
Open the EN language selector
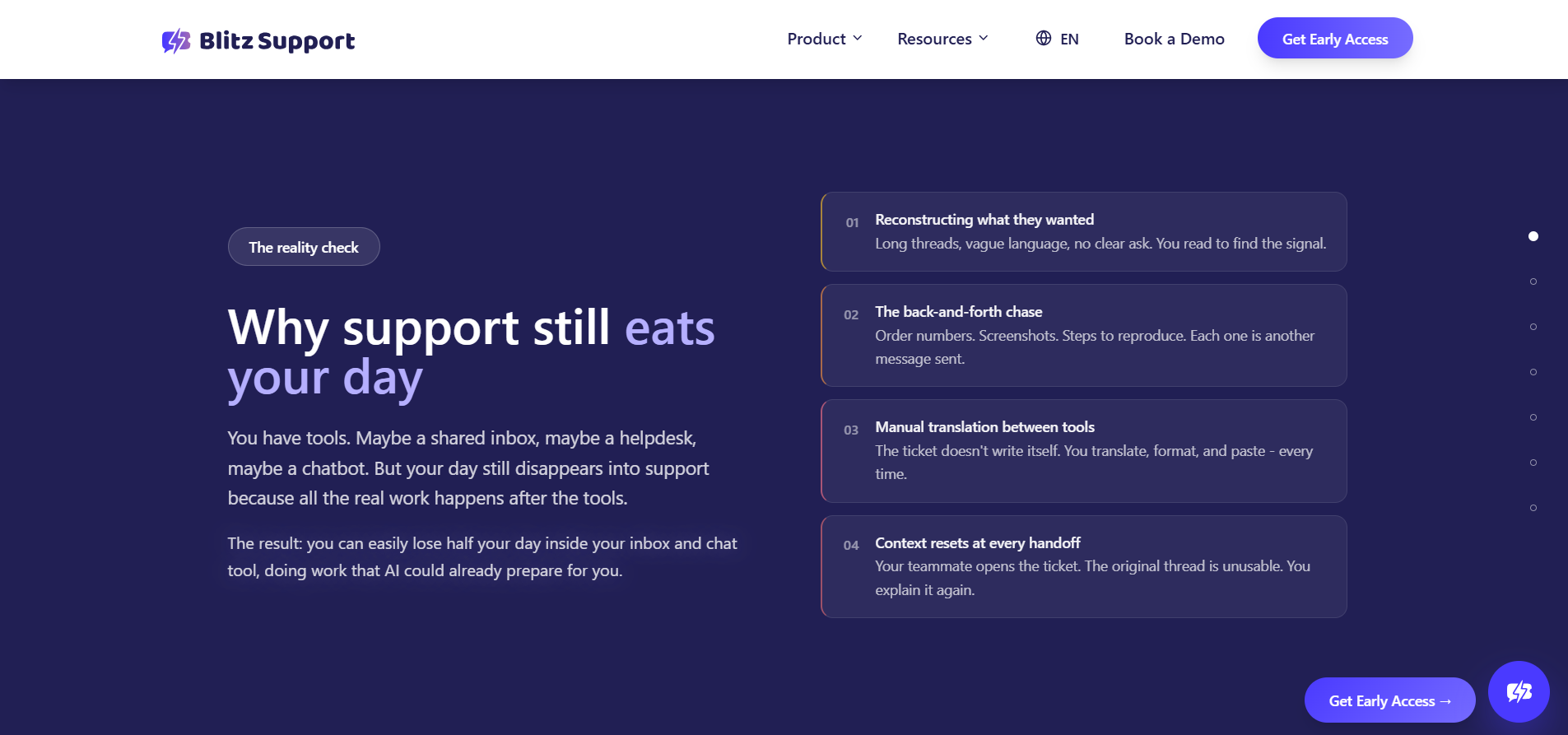point(1058,39)
